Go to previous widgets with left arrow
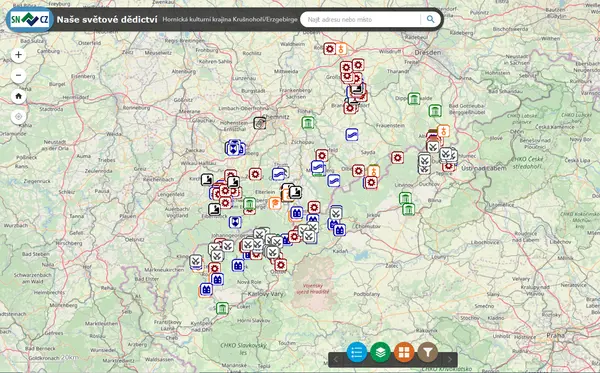The height and width of the screenshot is (373, 600). pyautogui.click(x=336, y=359)
